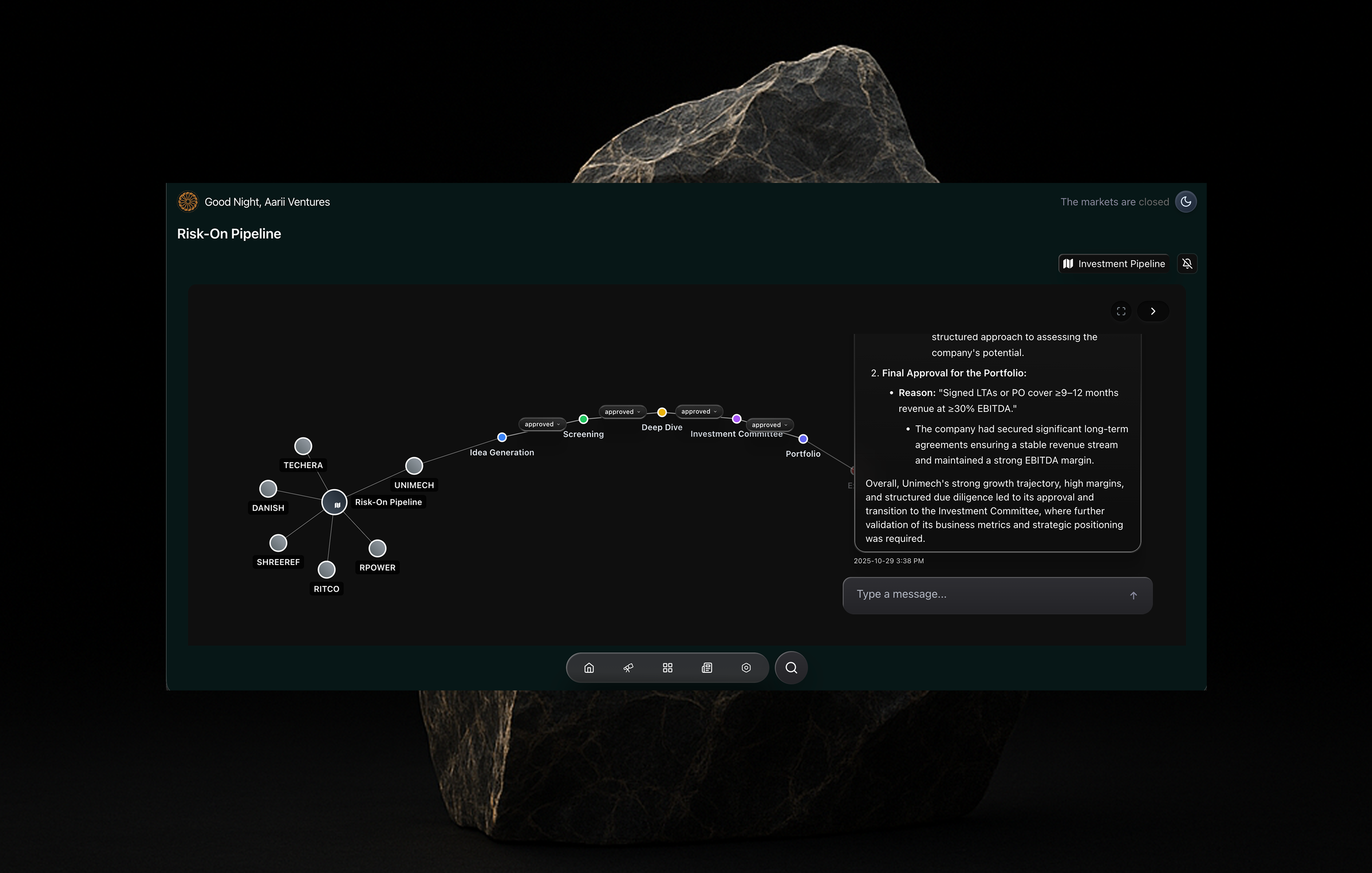This screenshot has height=873, width=1372.
Task: Enter fullscreen with the expand icon on the graph
Action: tap(1120, 311)
